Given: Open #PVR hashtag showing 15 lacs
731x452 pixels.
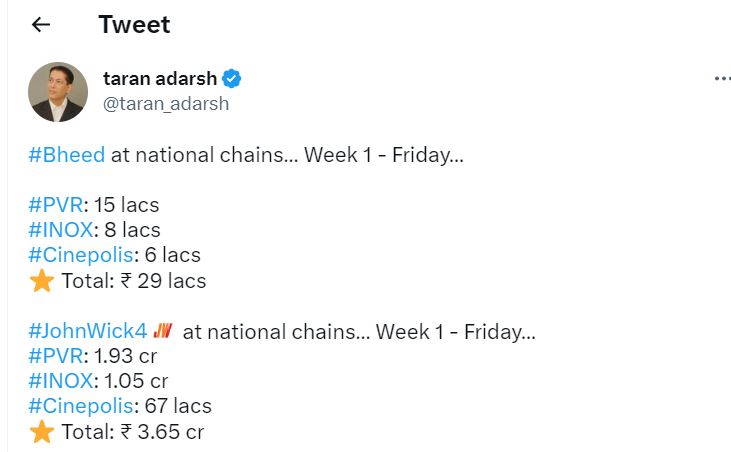Looking at the screenshot, I should [x=55, y=205].
